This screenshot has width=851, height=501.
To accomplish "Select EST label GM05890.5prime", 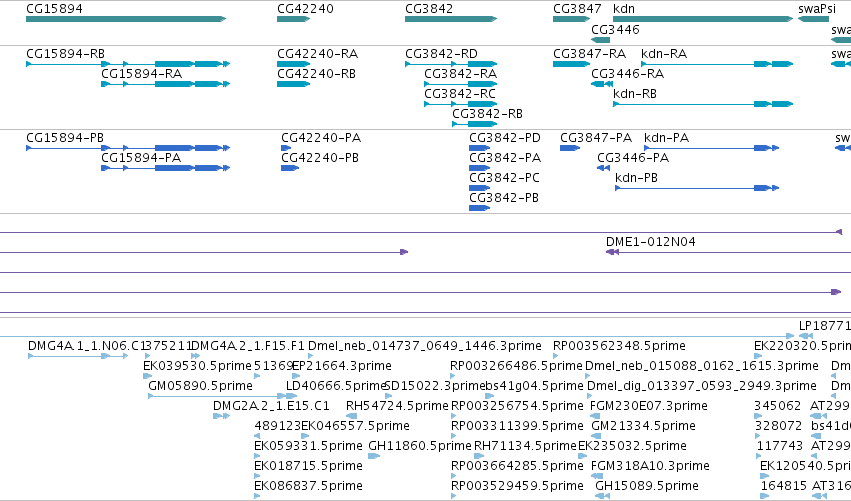I will coord(200,386).
